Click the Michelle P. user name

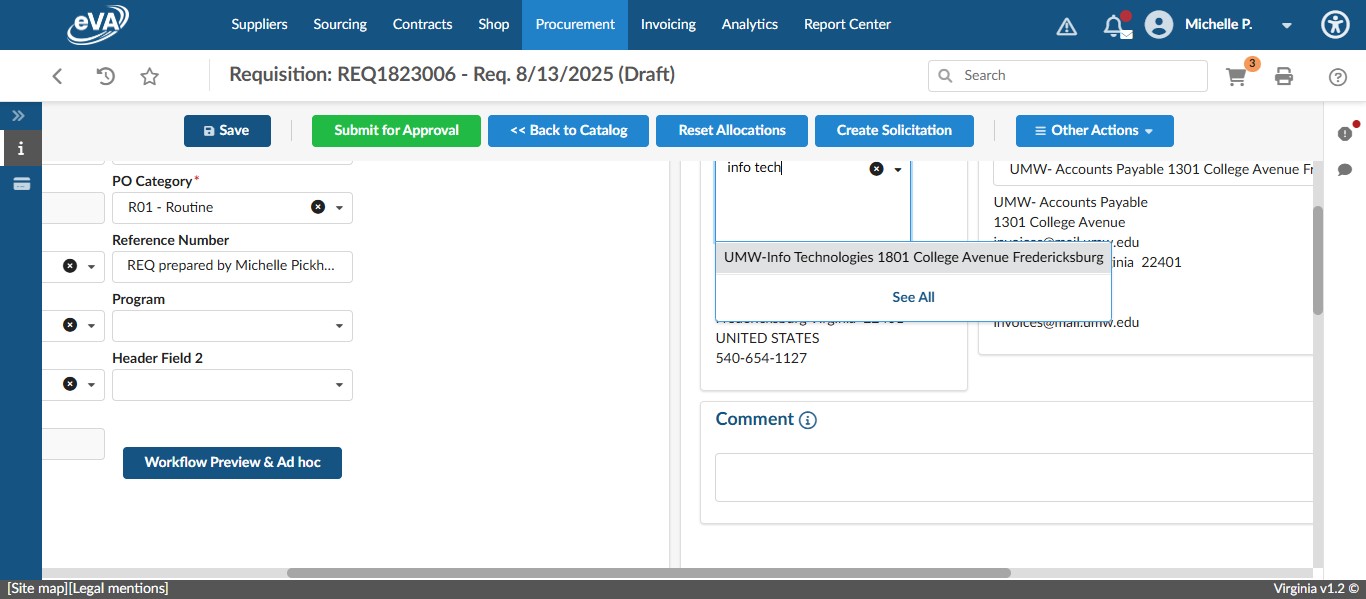coord(1218,25)
